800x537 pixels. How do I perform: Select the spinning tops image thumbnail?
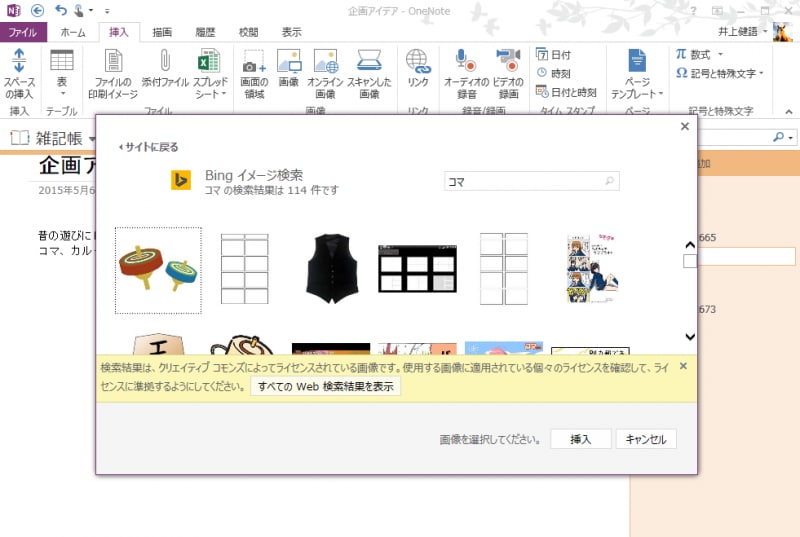(158, 270)
